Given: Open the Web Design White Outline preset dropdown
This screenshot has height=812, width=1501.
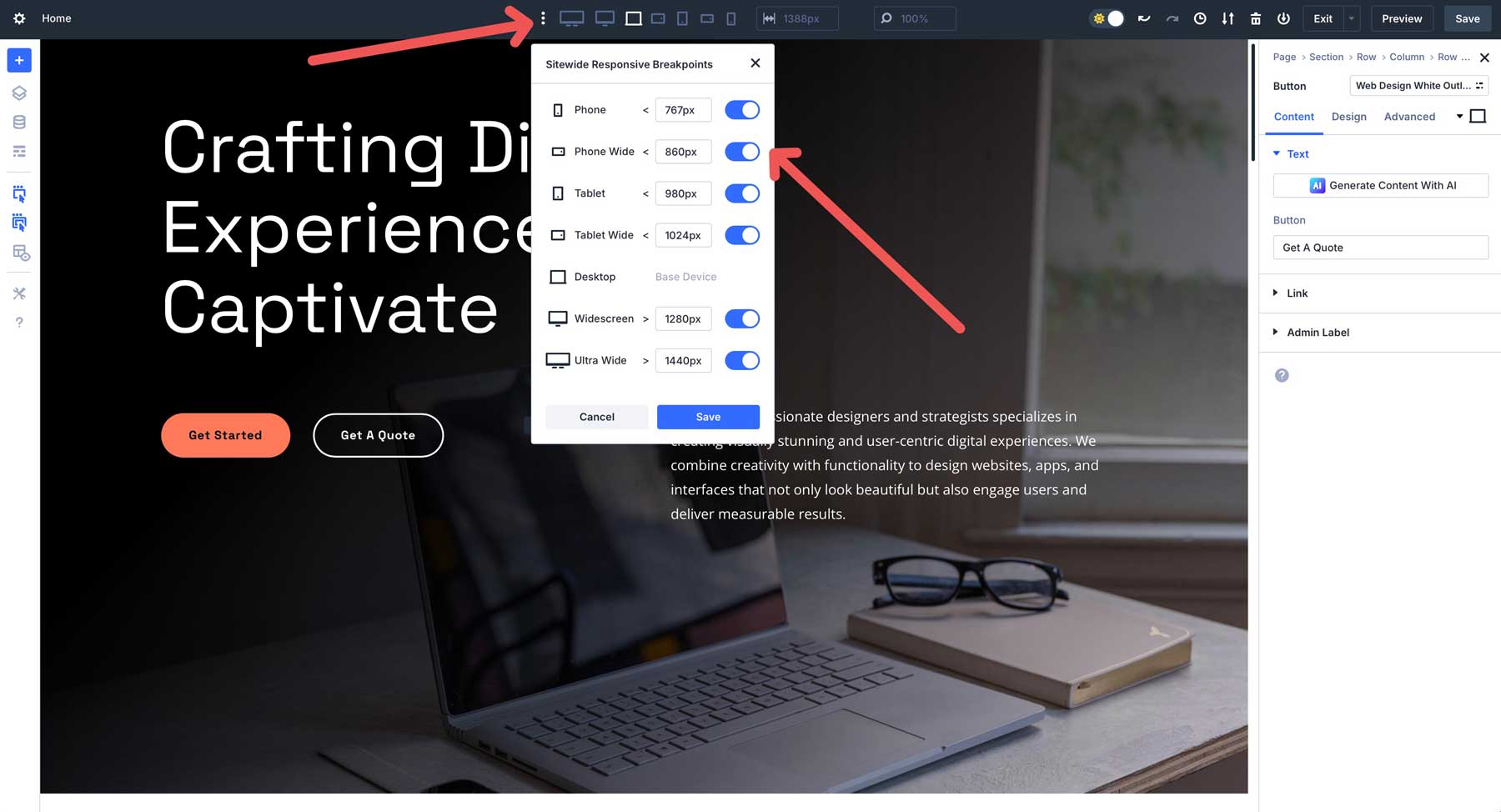Looking at the screenshot, I should coord(1418,86).
